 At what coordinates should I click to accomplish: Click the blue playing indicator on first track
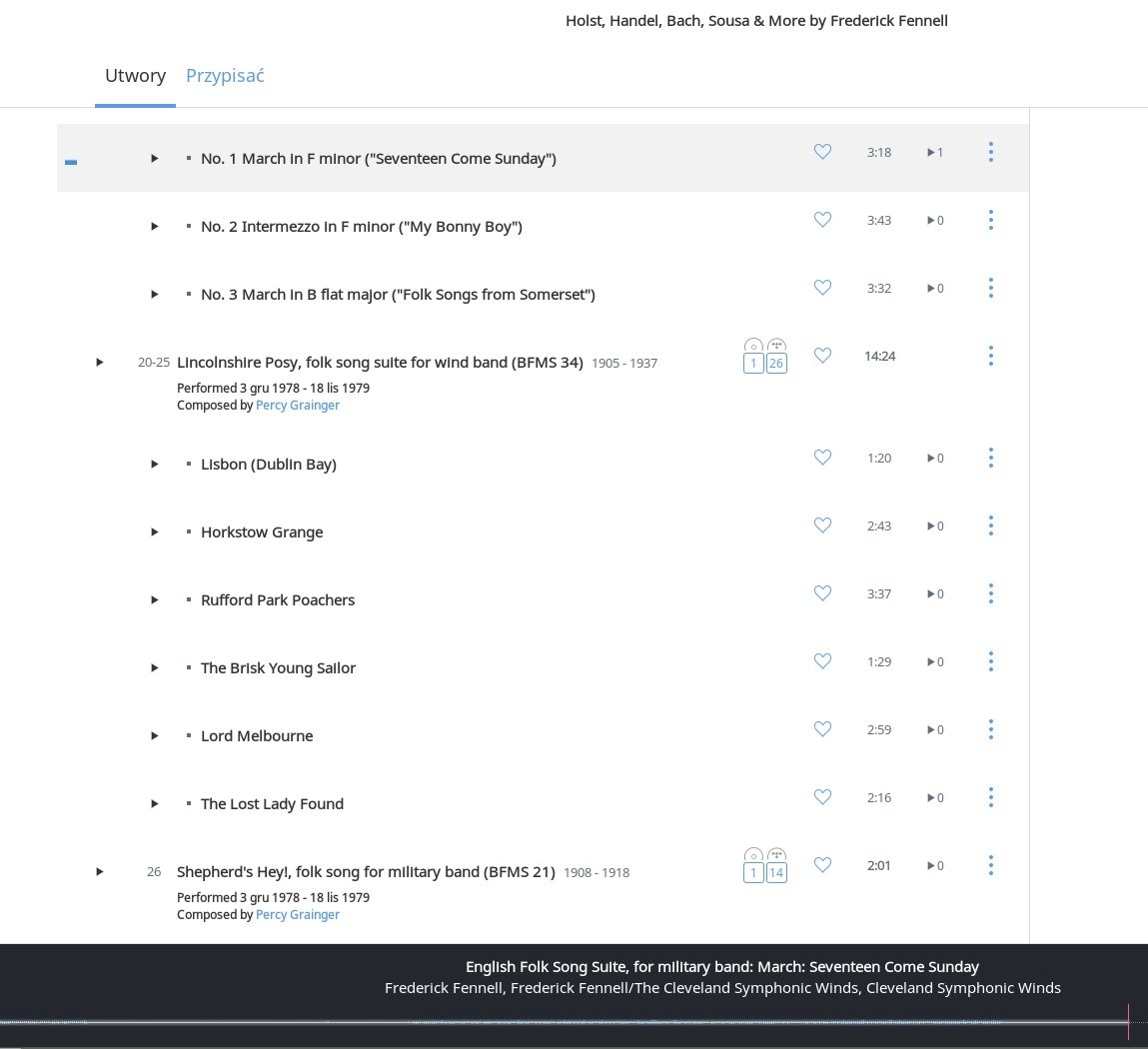[71, 162]
